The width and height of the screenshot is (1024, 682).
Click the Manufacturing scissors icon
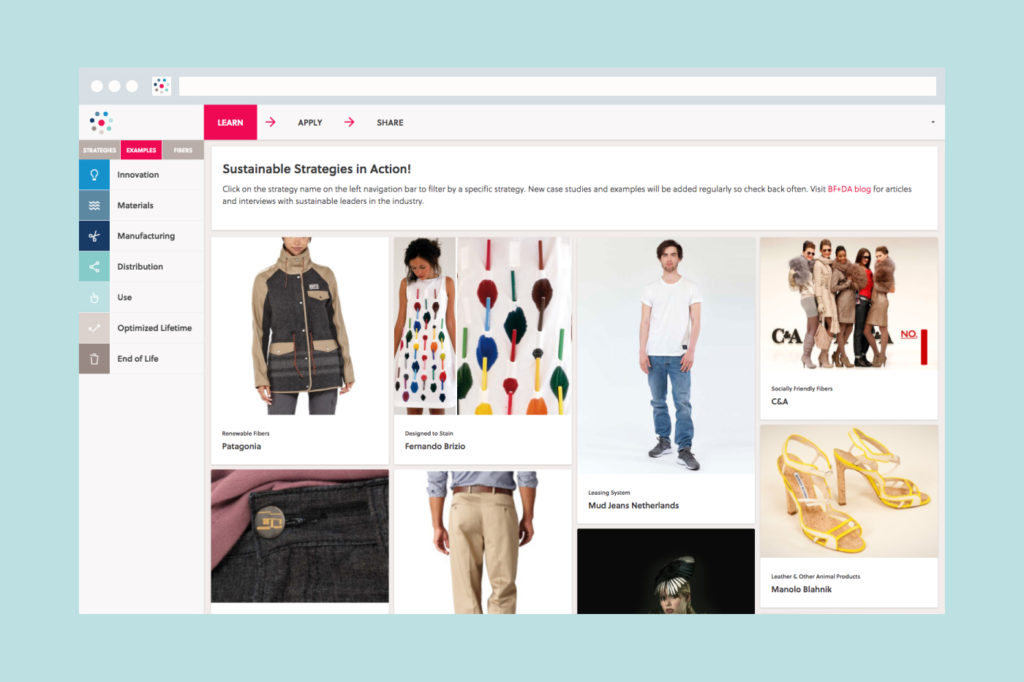(x=94, y=236)
